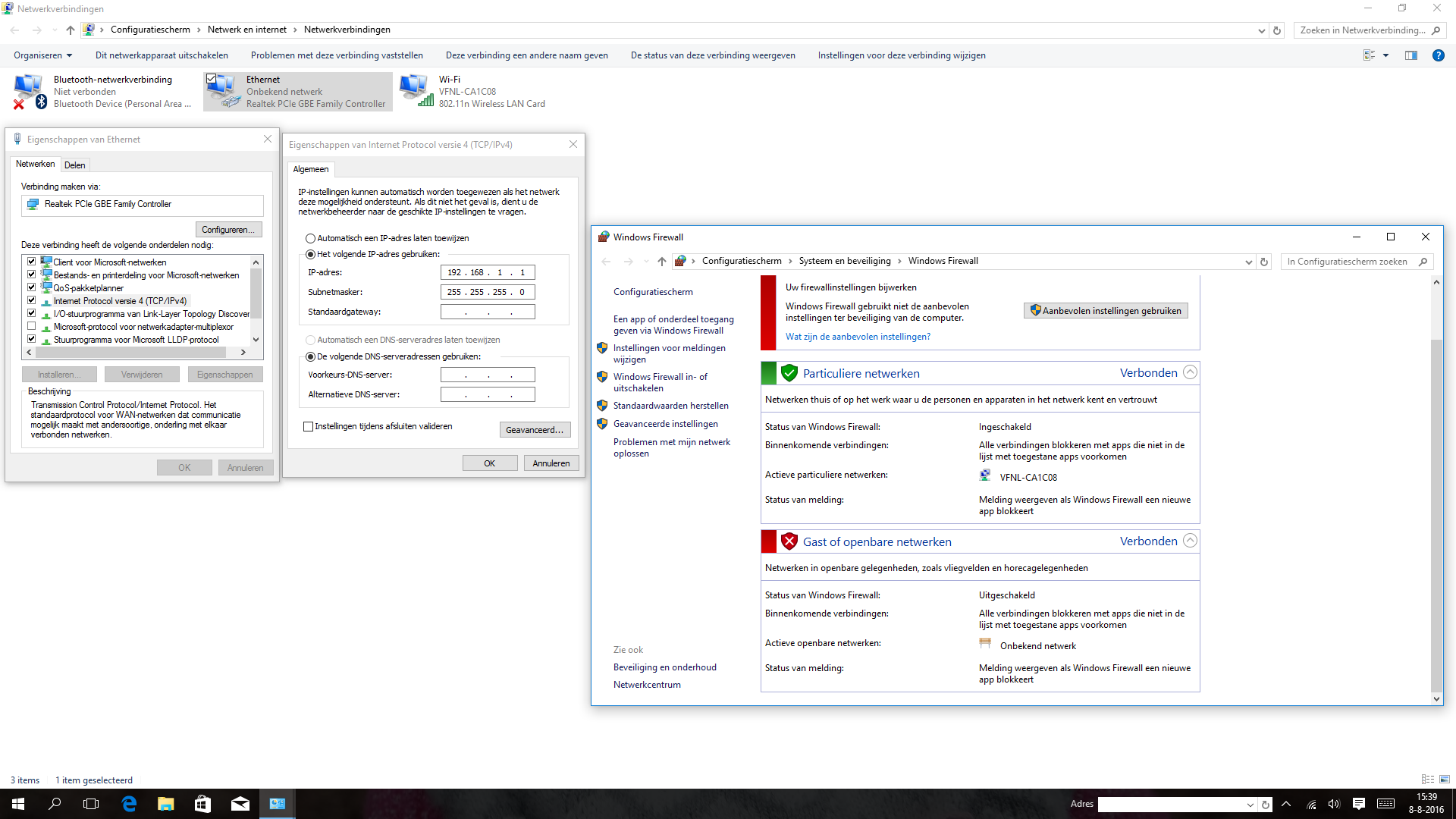This screenshot has width=1456, height=819.
Task: Click OK in the IPv4 properties dialog
Action: coord(490,463)
